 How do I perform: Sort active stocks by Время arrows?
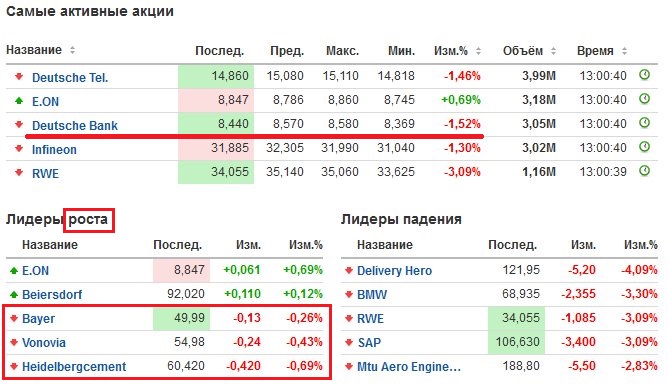[625, 51]
